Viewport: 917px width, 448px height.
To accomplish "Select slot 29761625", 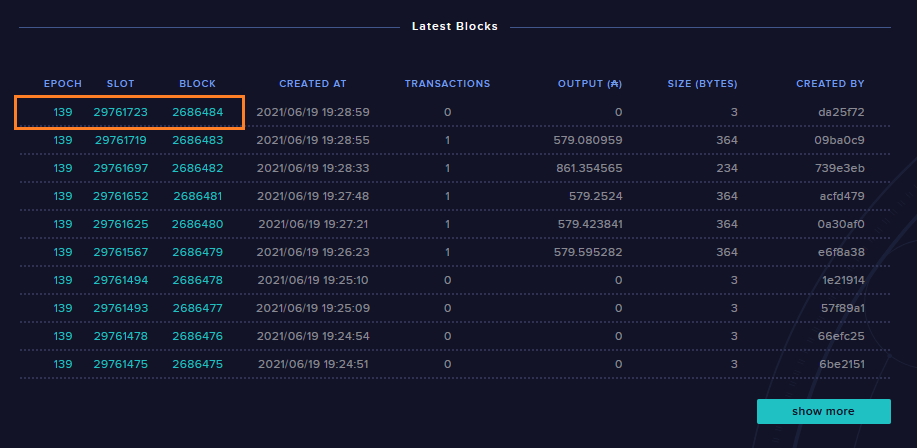I will coord(121,224).
